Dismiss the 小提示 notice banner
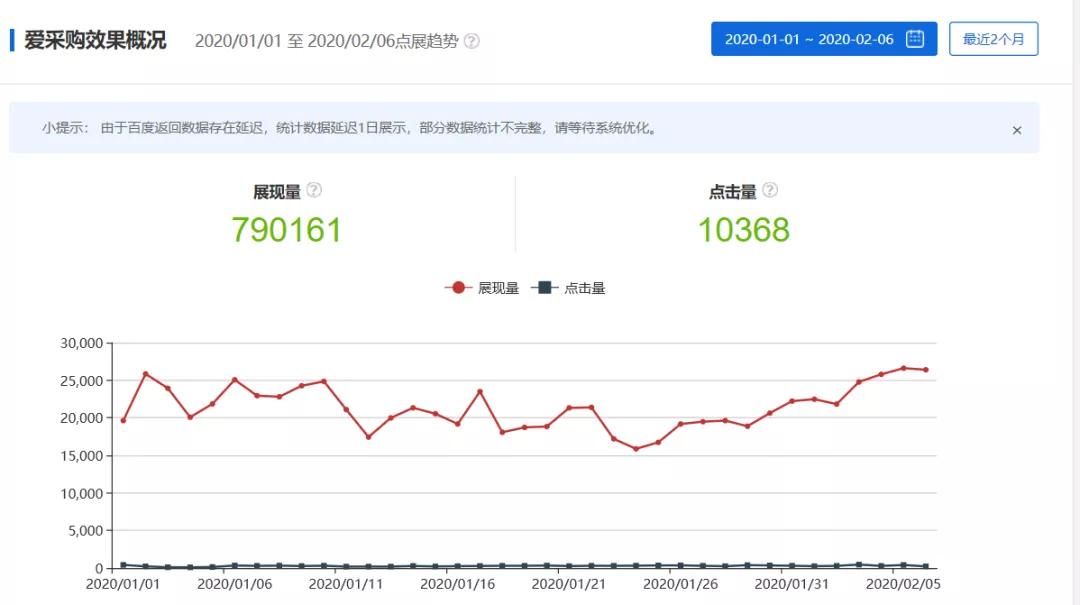The image size is (1080, 605). tap(1017, 130)
